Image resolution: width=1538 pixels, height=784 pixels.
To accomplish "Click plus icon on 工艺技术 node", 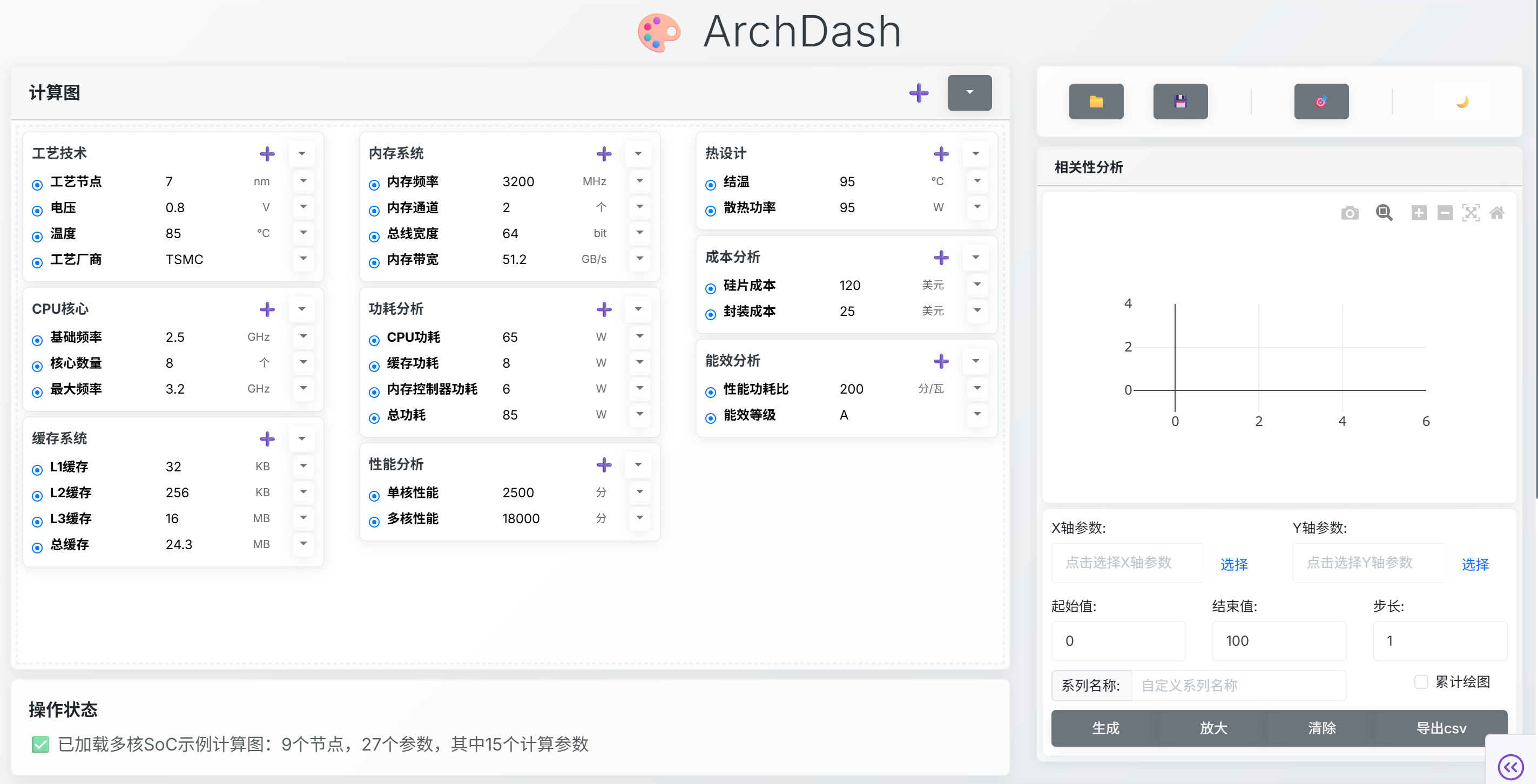I will (x=267, y=154).
